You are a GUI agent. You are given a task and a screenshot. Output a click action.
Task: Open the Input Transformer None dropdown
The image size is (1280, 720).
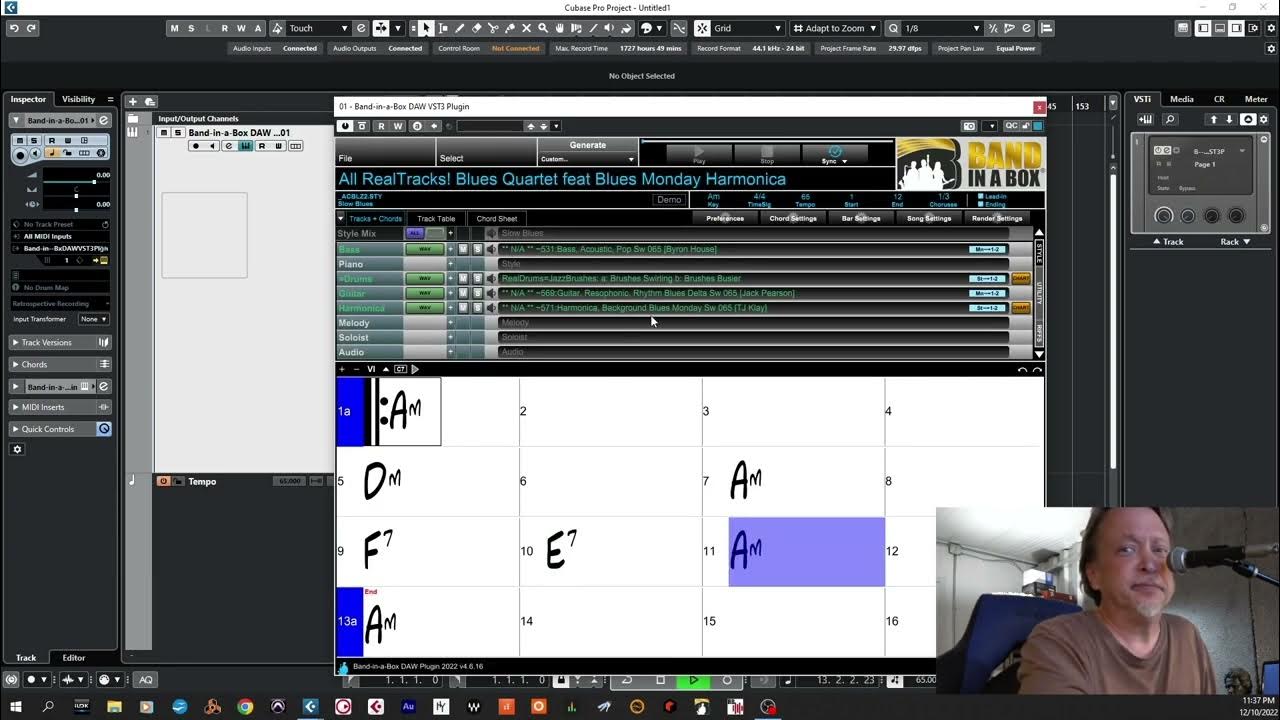(x=94, y=319)
